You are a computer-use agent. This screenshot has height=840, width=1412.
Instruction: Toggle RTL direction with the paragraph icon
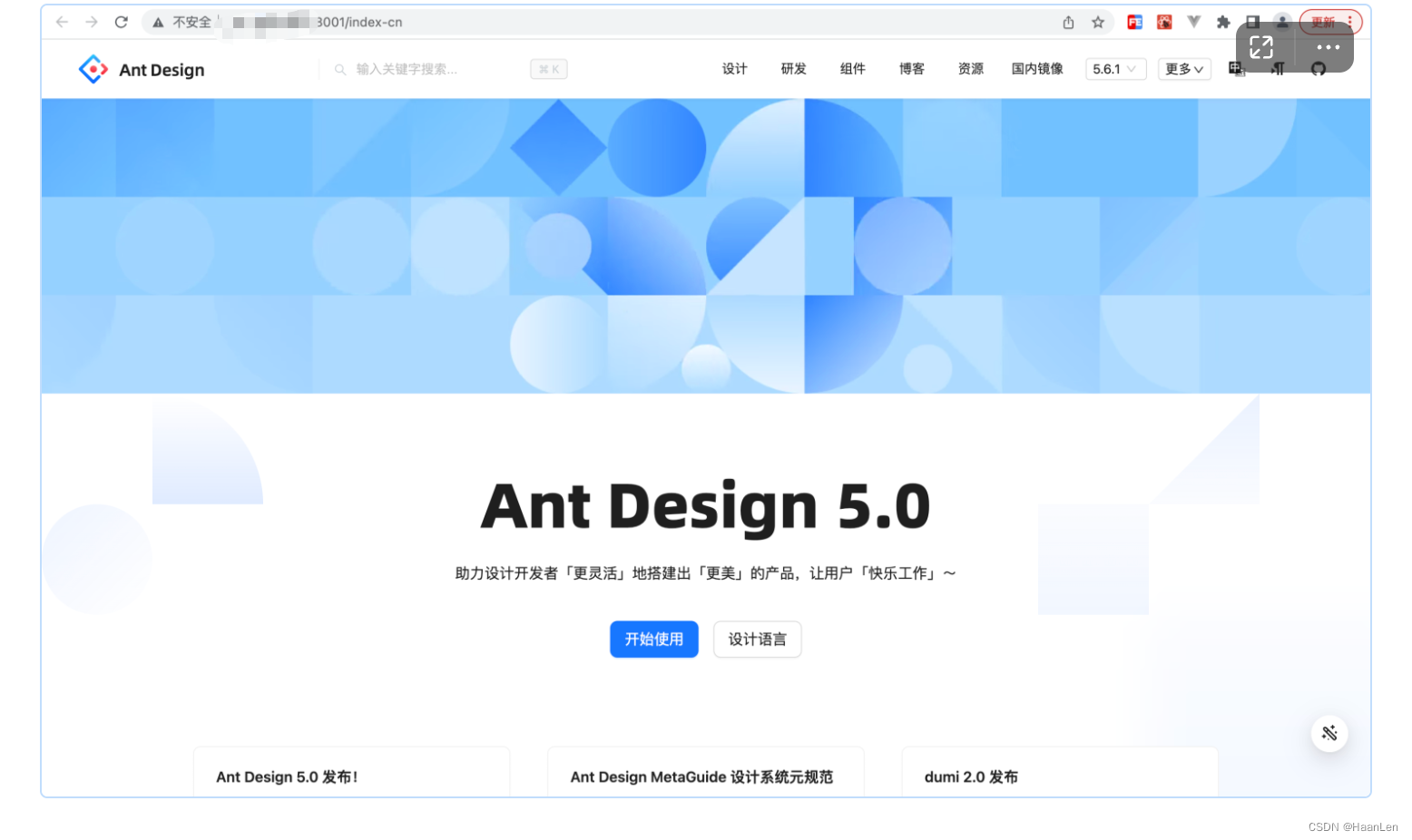click(x=1278, y=69)
